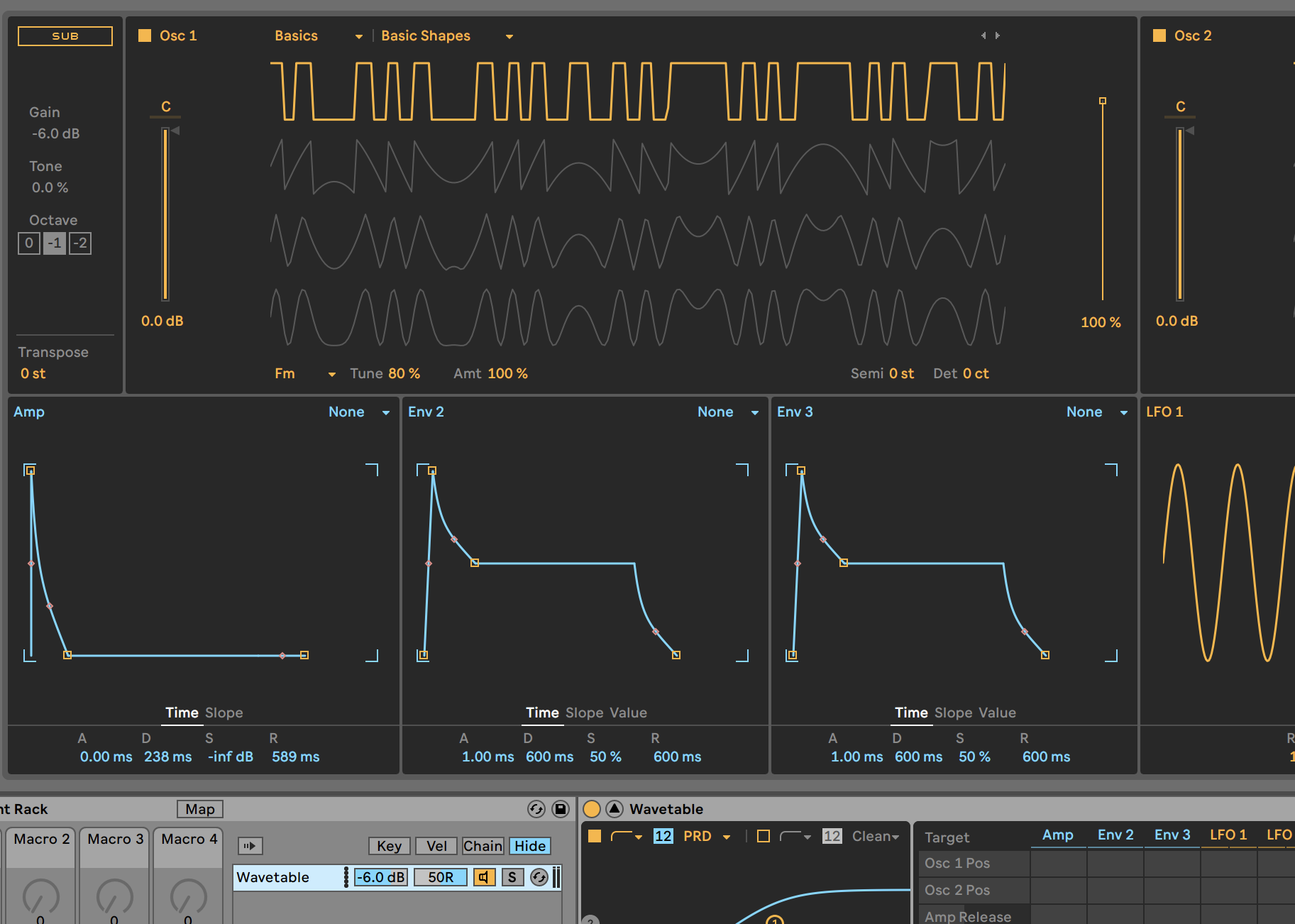Click the Wavetable device activator button
The image size is (1295, 924).
[592, 809]
